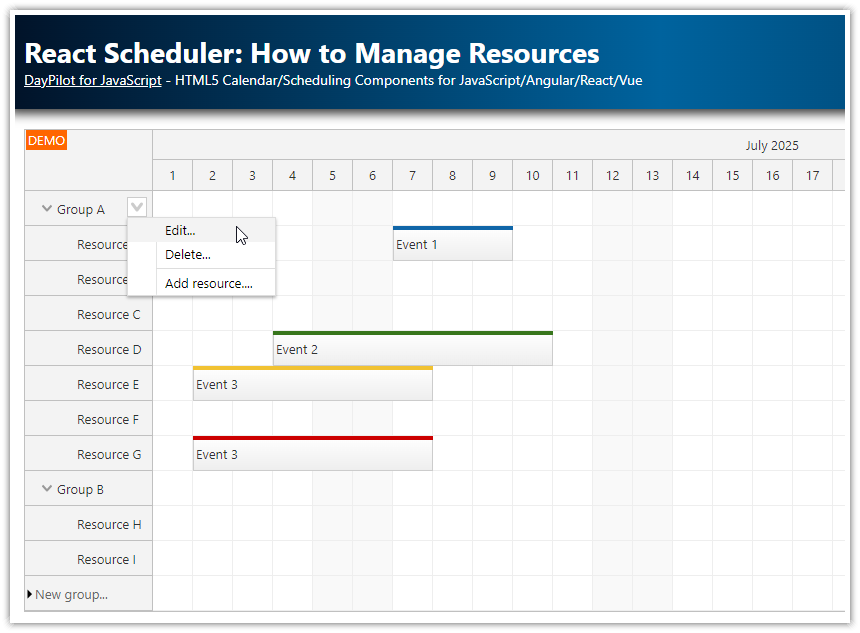Select day 11 in the date header
The image size is (860, 633).
572,175
